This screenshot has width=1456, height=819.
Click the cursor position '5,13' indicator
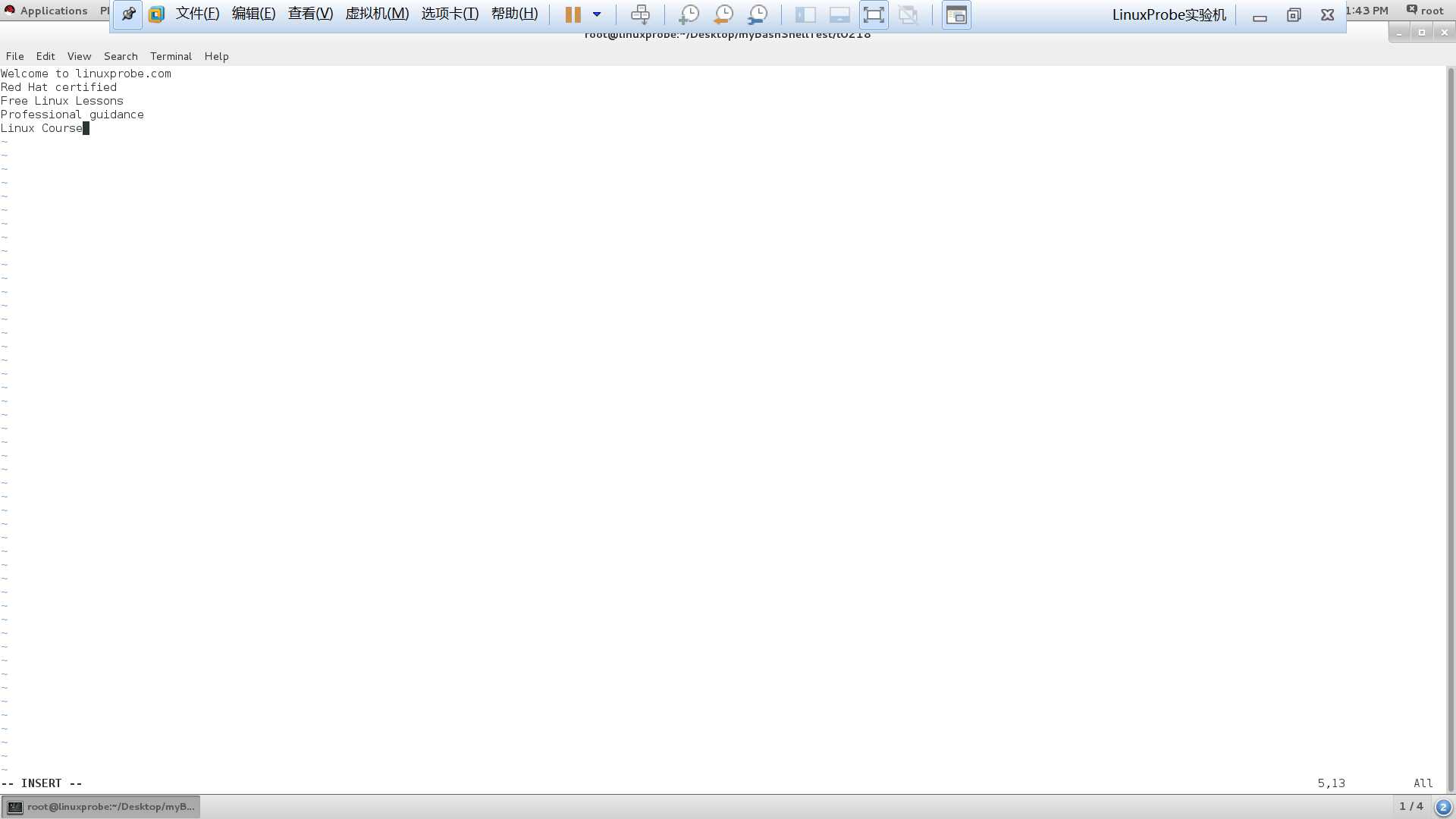point(1331,783)
